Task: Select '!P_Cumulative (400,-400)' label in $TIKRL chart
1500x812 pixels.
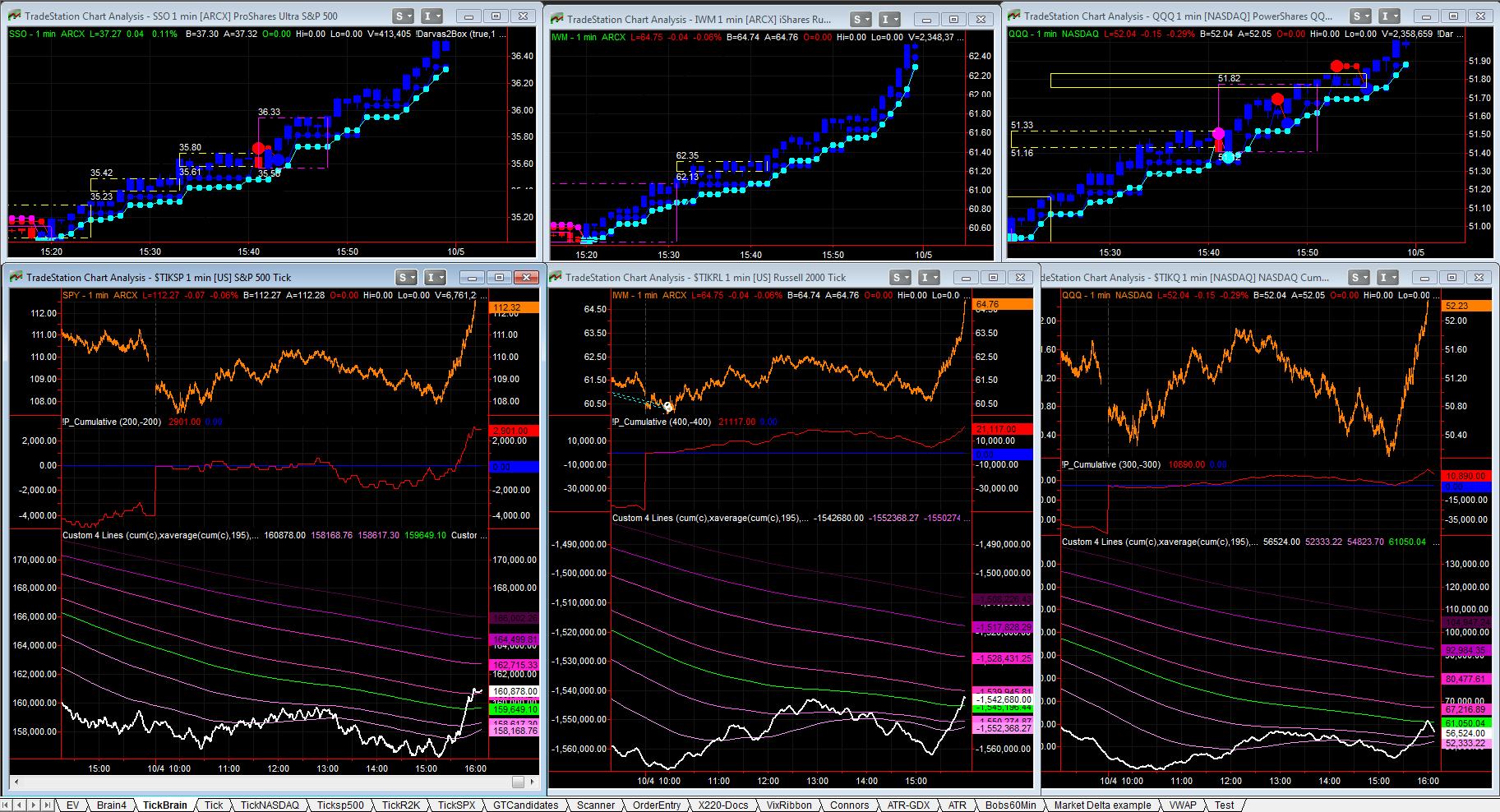Action: point(663,422)
